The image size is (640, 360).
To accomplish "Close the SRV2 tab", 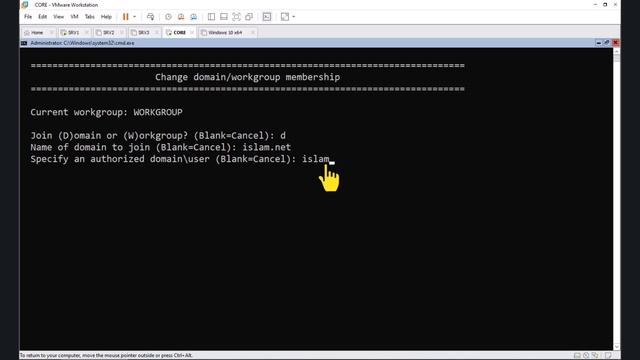I will (122, 33).
